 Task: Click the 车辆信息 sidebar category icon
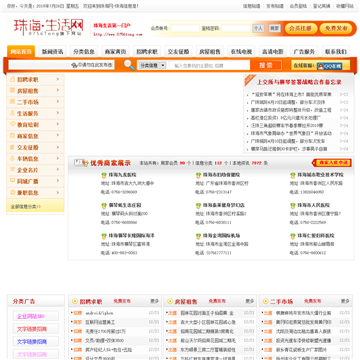coord(12,158)
